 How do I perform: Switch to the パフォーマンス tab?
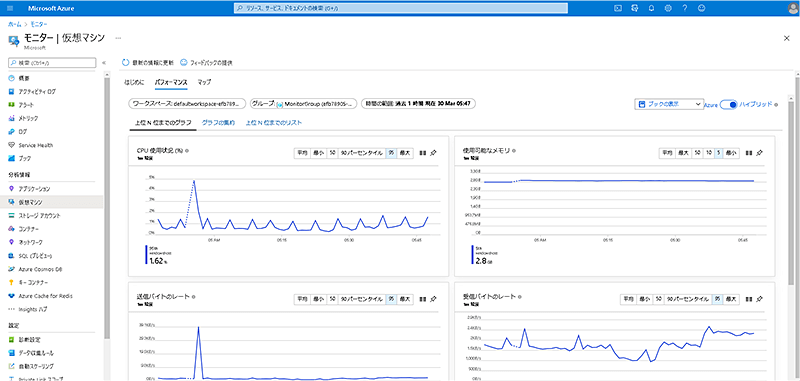point(171,82)
